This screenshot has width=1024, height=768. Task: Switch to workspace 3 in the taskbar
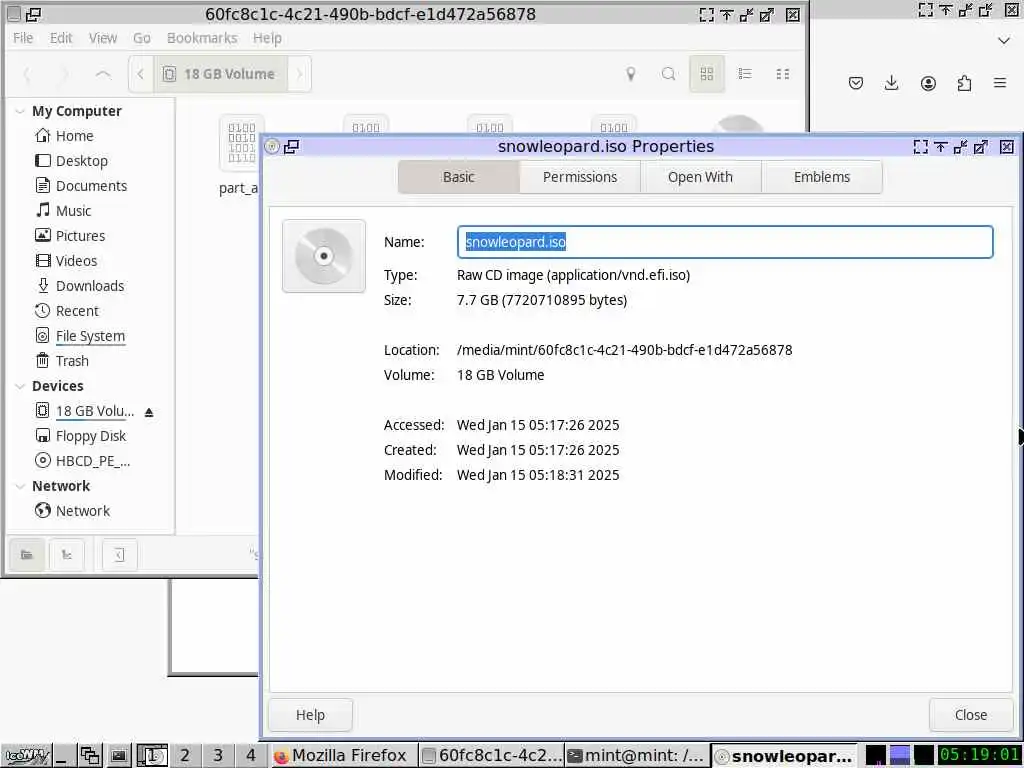tap(218, 756)
